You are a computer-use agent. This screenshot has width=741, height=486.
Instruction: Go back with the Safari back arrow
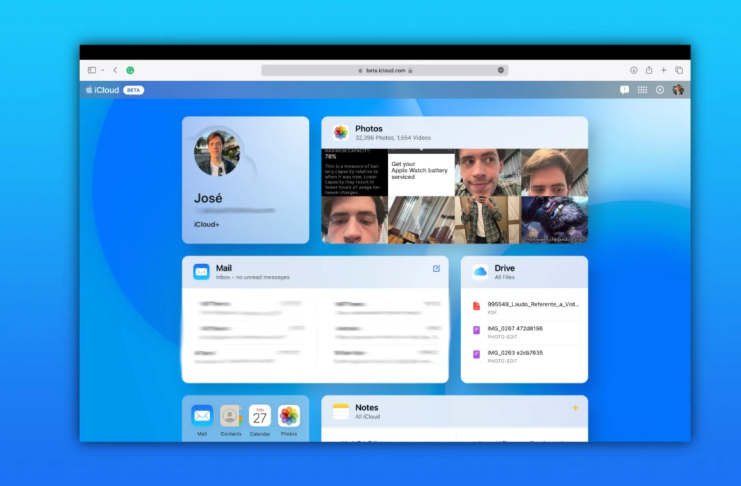115,70
